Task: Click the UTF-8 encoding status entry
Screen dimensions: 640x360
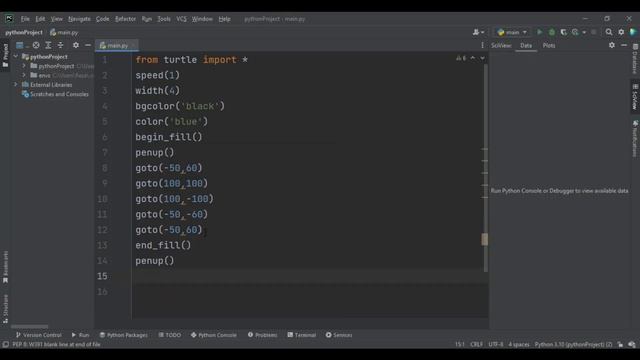Action: pos(496,344)
